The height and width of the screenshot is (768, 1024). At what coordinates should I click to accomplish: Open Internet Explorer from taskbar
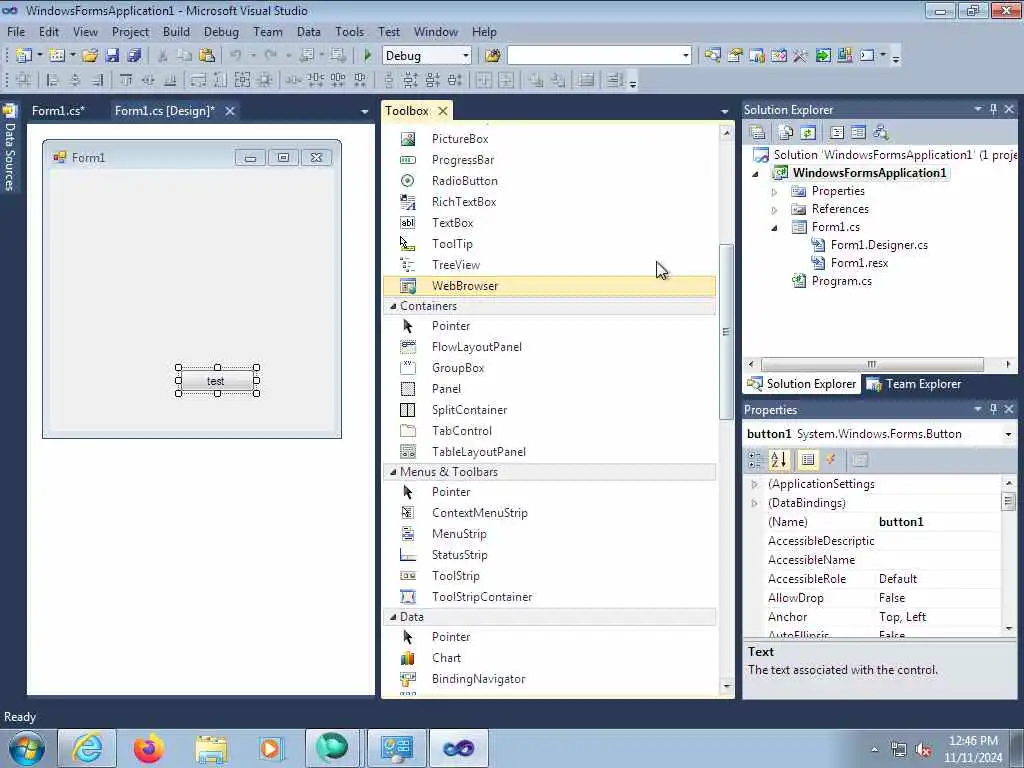(87, 748)
